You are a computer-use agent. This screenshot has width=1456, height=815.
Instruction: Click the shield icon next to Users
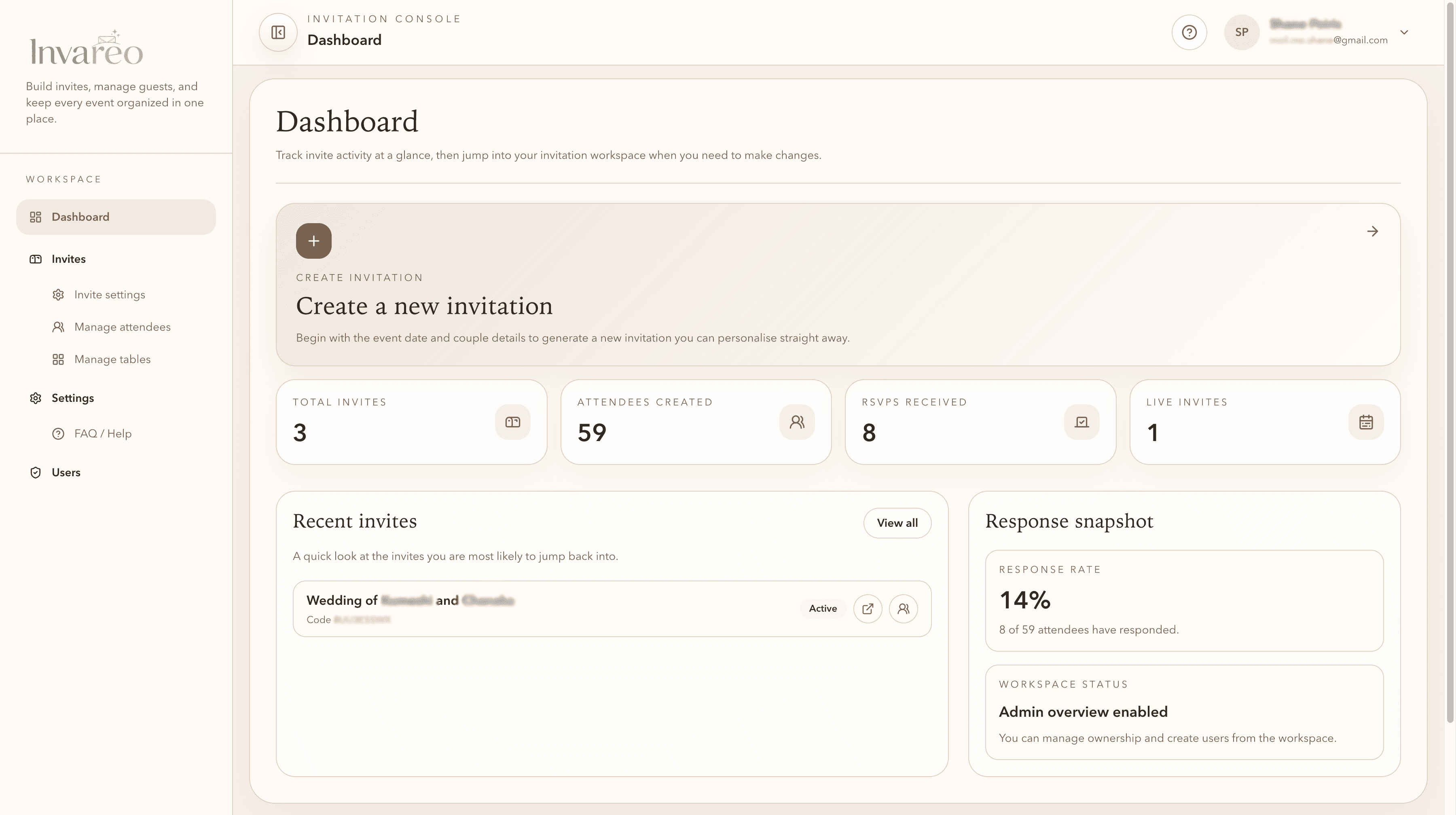tap(36, 472)
